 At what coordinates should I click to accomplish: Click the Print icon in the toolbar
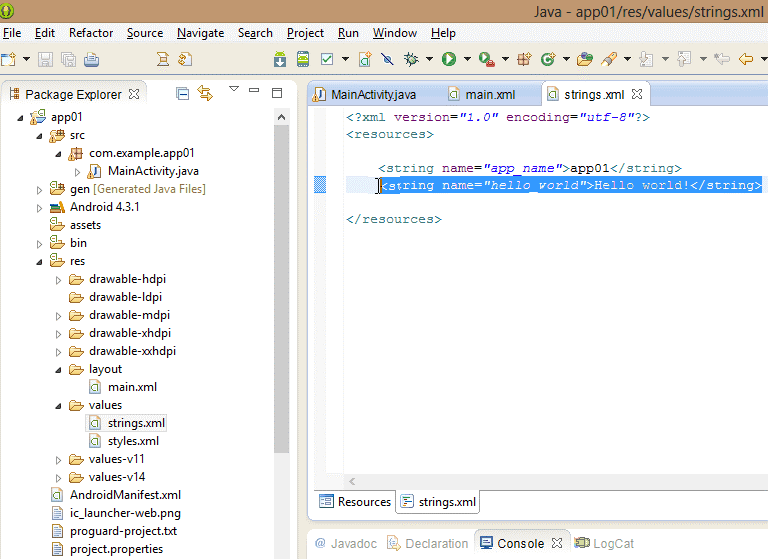pyautogui.click(x=91, y=60)
